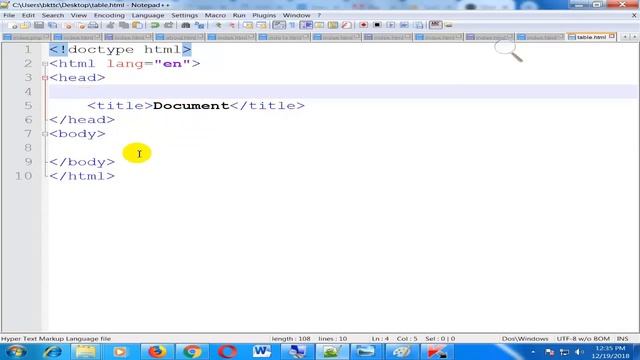Open the View menu

pos(79,15)
